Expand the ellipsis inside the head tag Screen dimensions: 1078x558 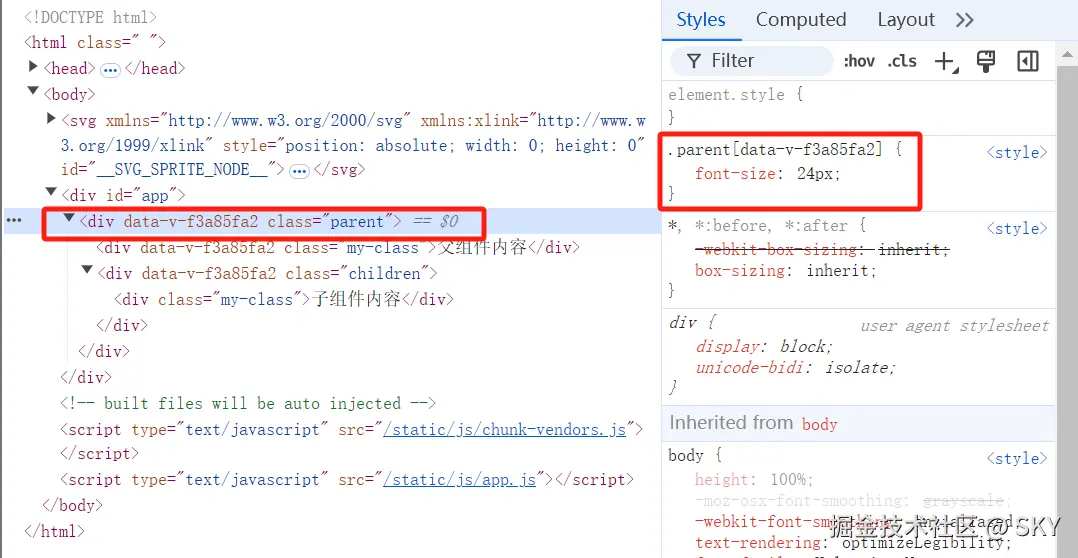click(x=110, y=69)
